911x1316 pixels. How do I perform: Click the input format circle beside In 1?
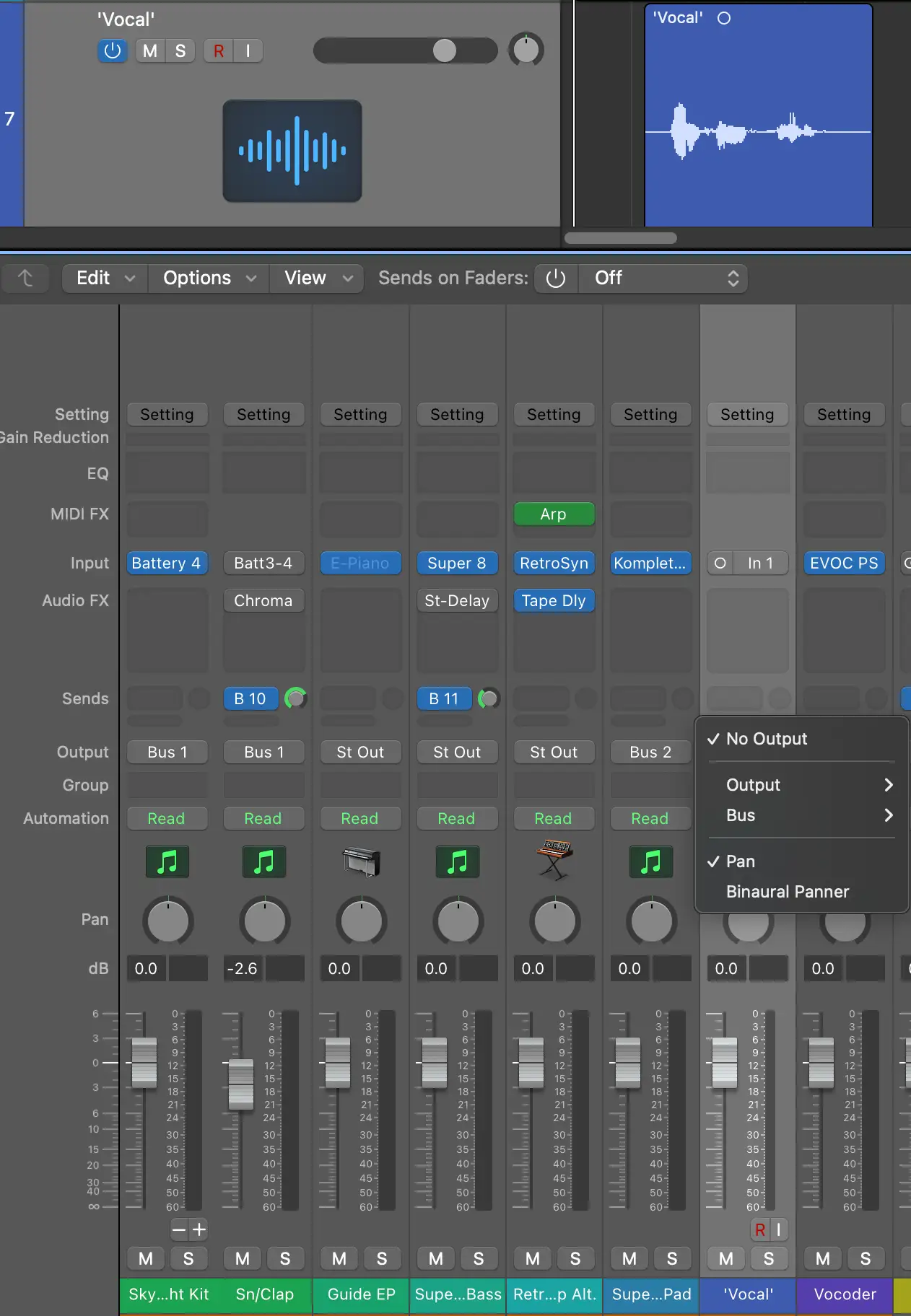[720, 563]
